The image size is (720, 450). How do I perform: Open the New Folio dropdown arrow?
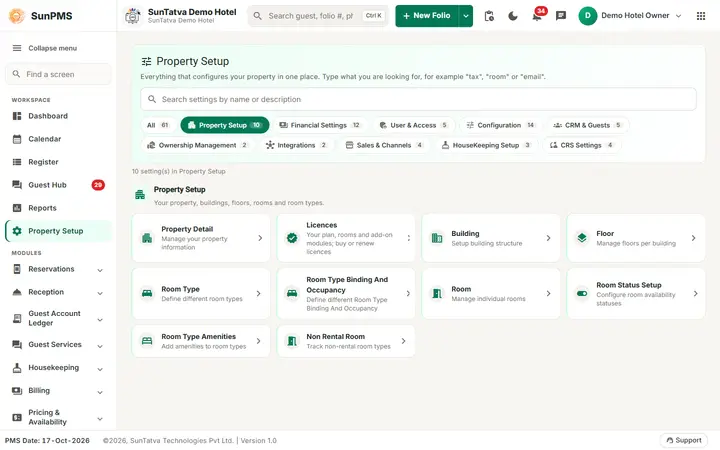pos(466,16)
